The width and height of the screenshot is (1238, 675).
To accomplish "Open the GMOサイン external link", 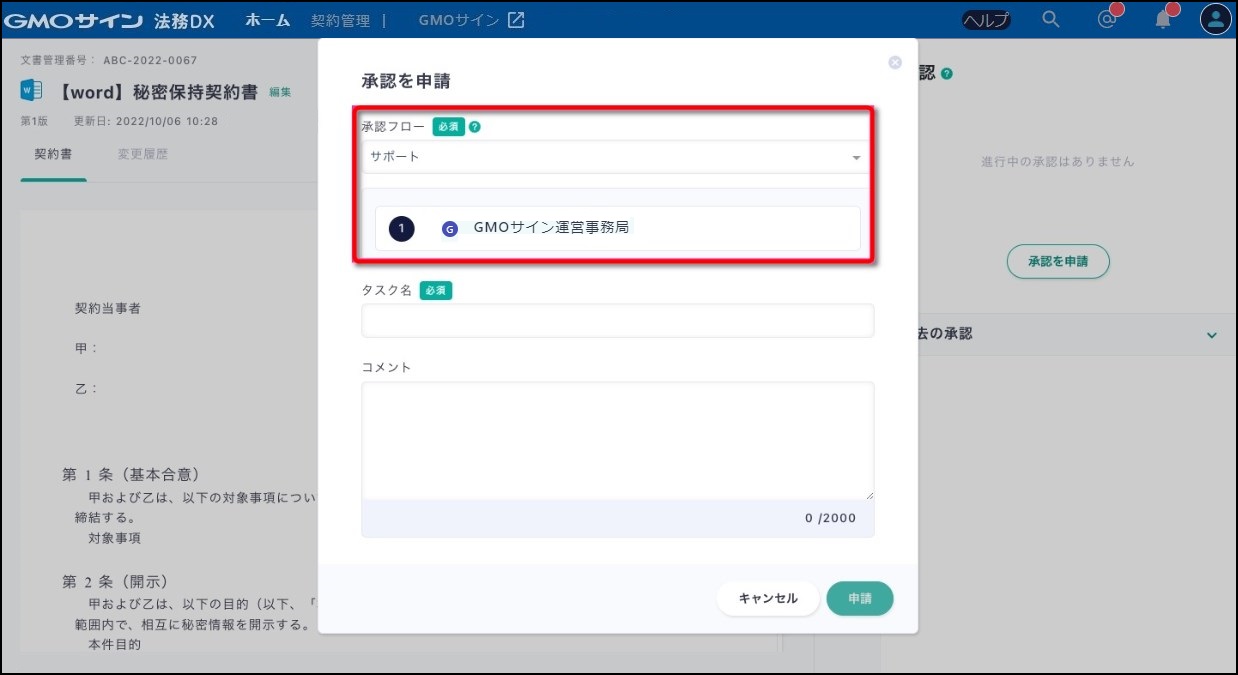I will tap(471, 20).
